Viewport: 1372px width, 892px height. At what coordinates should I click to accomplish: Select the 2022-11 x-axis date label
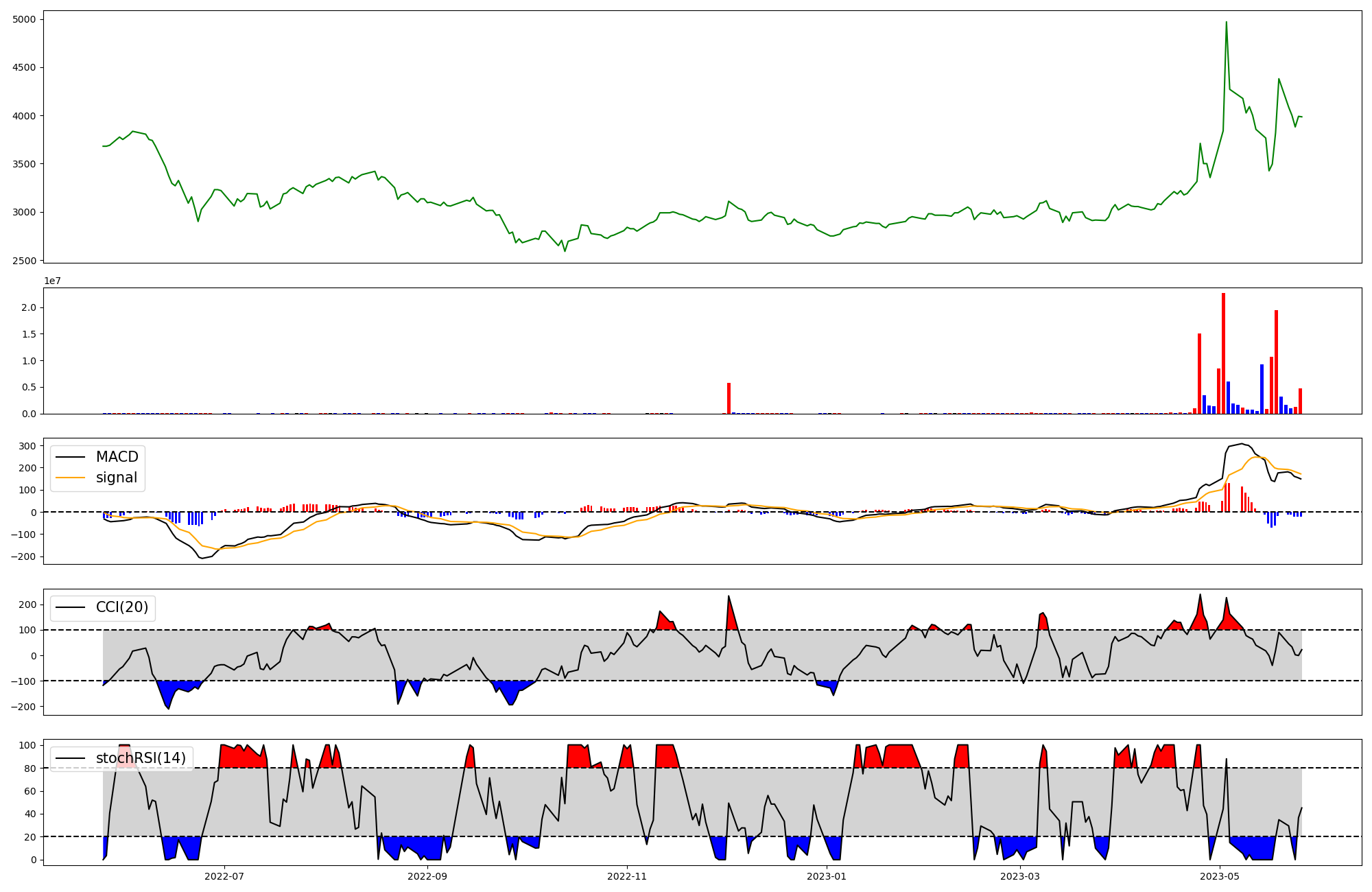click(627, 876)
